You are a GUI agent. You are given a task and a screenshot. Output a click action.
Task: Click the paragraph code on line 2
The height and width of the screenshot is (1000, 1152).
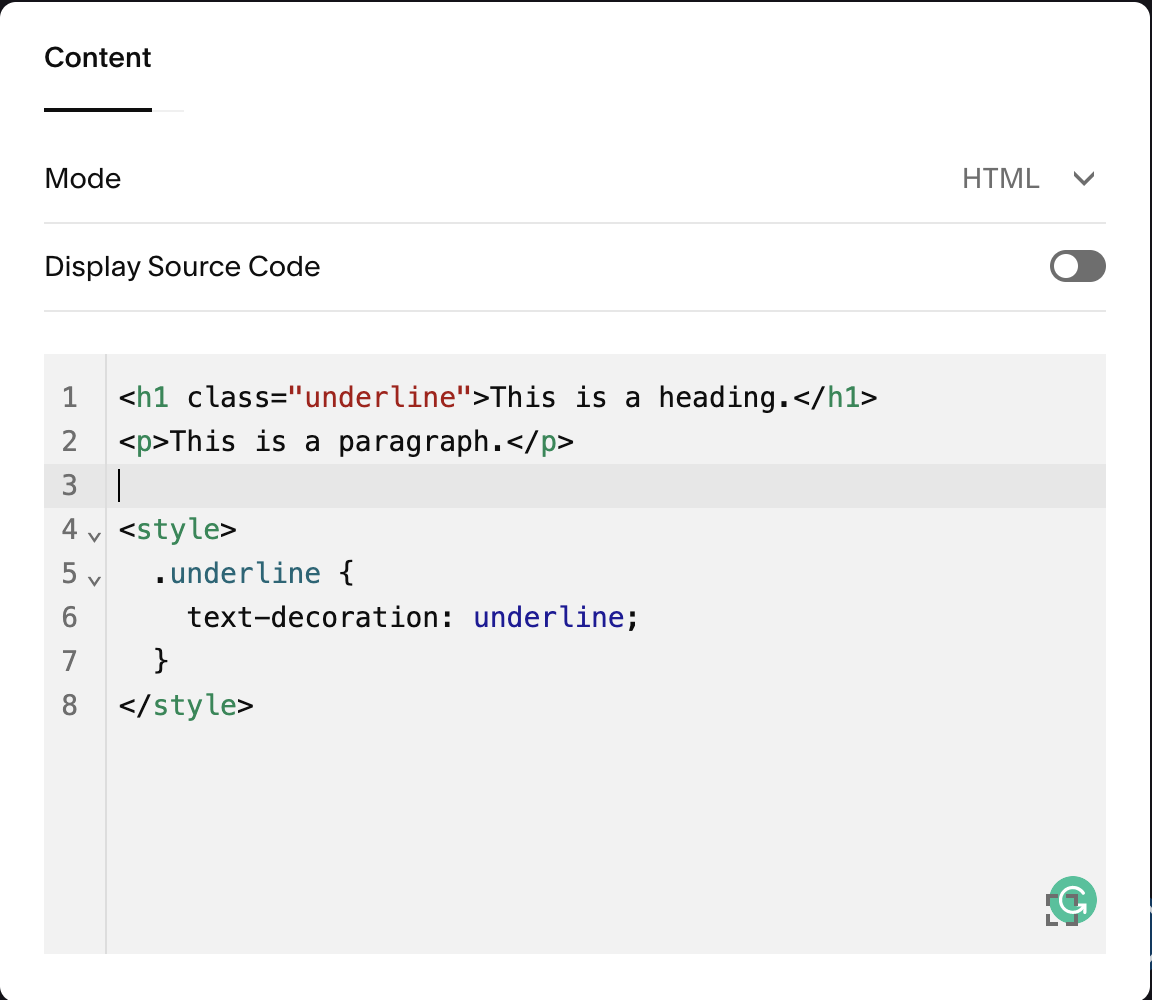[x=346, y=442]
